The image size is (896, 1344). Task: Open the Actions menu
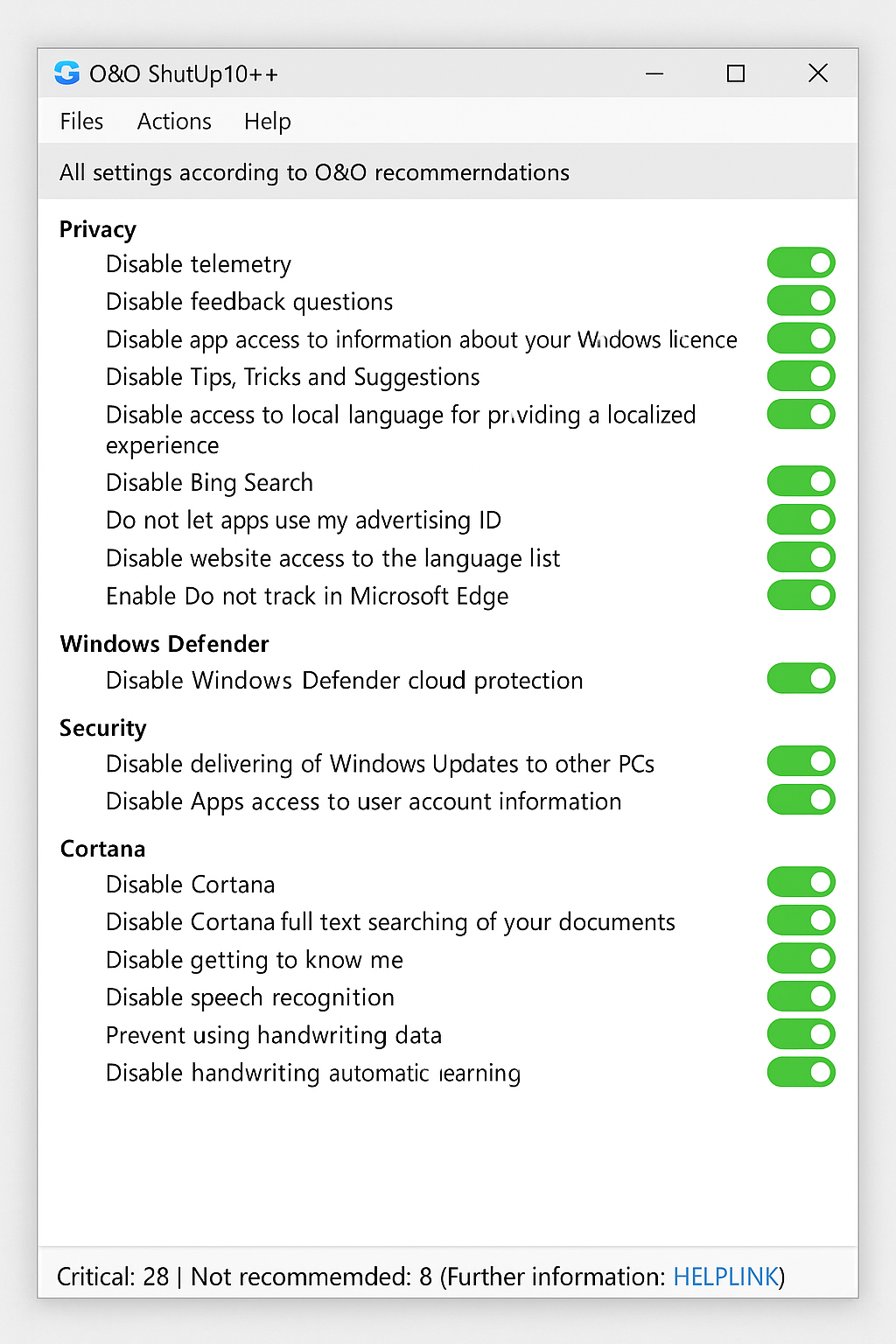(174, 122)
